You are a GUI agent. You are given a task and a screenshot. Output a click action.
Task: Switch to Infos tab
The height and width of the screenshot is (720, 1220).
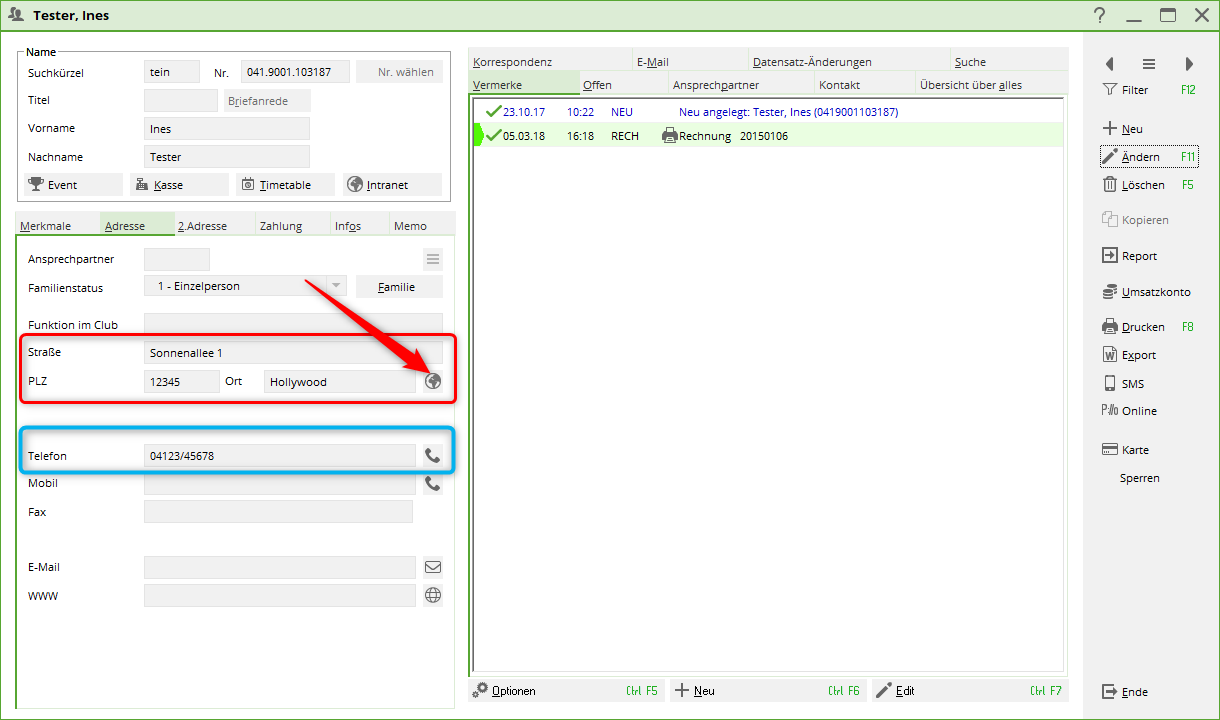360,225
